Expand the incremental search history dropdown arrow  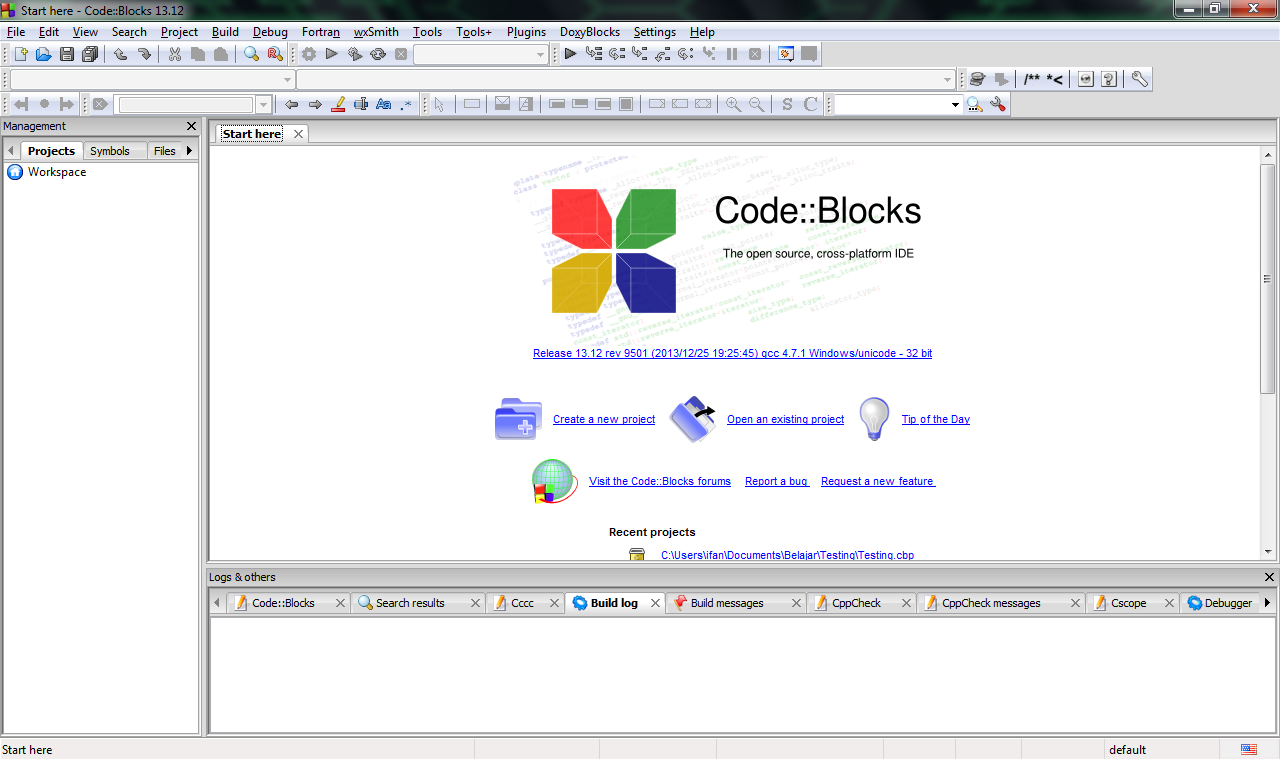(x=264, y=104)
